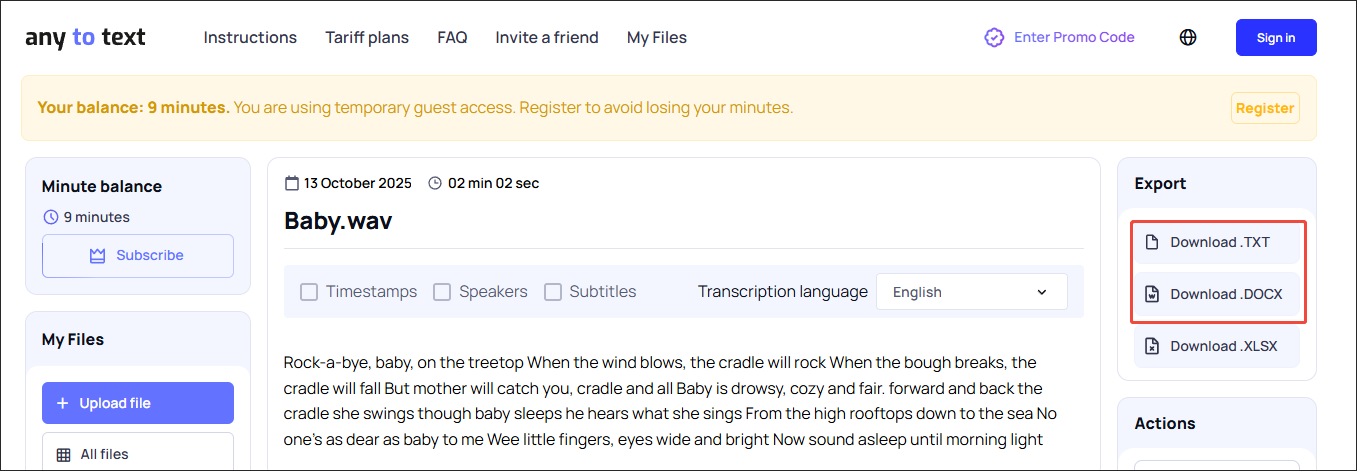Click the XLSX file download icon
1357x471 pixels.
point(1152,346)
